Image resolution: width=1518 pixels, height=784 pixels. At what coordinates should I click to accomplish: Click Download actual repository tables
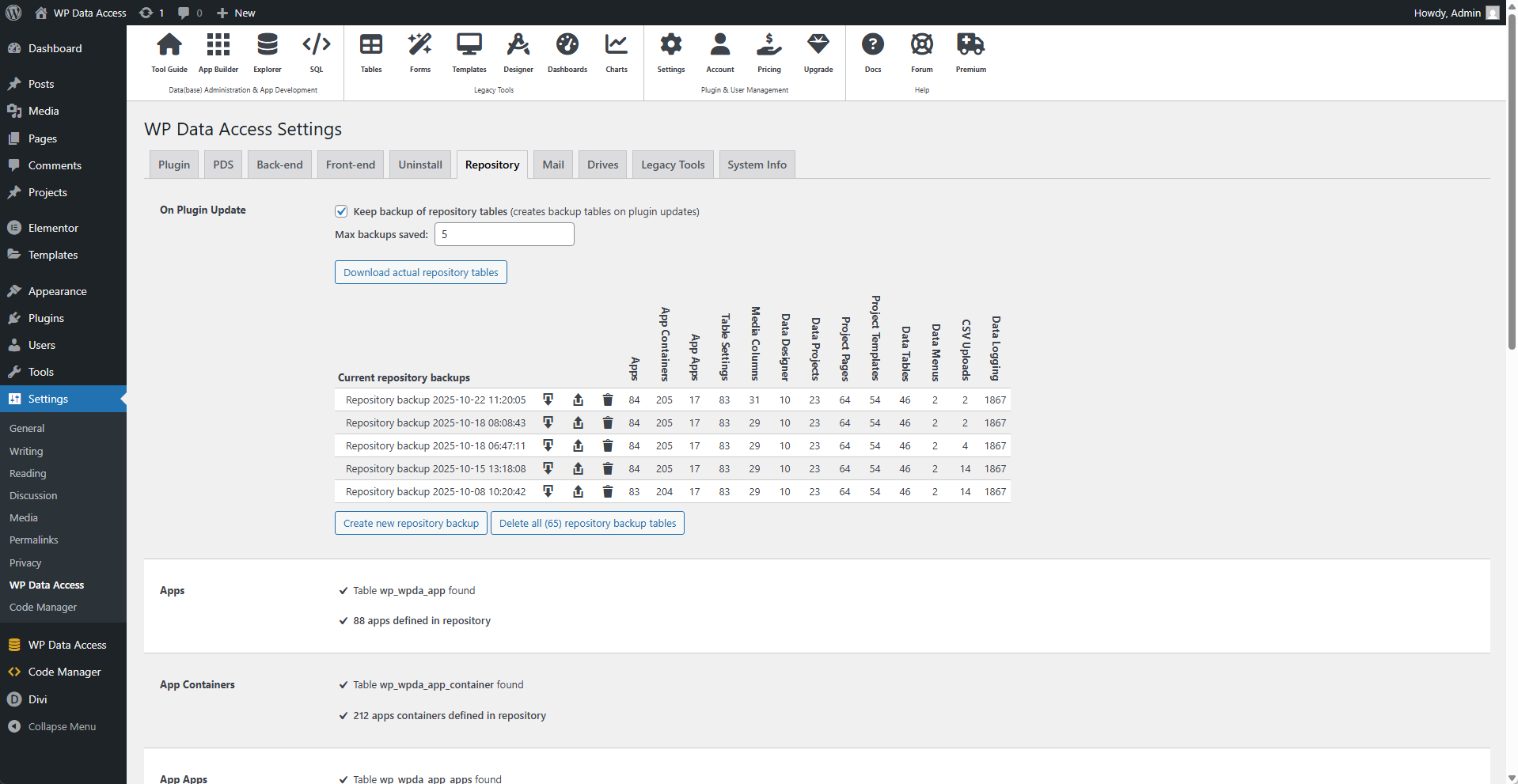420,272
